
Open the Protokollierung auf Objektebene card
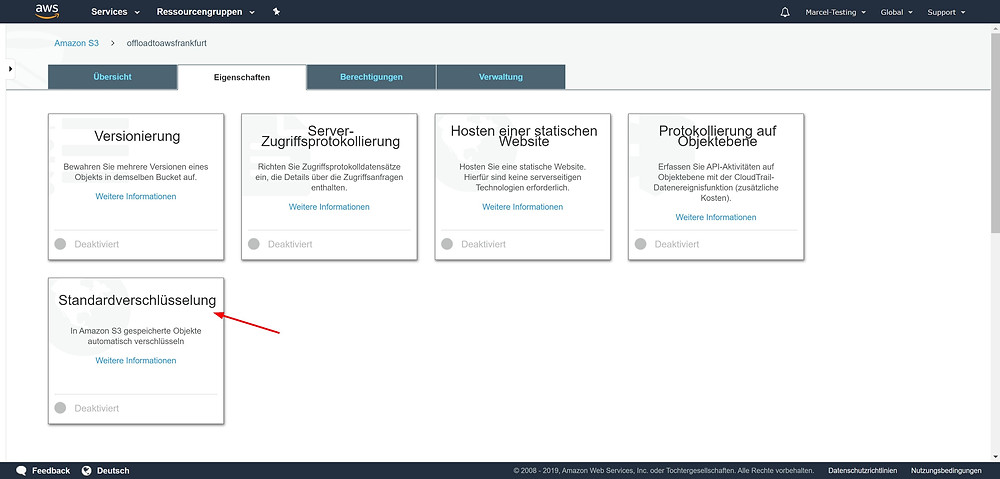716,187
